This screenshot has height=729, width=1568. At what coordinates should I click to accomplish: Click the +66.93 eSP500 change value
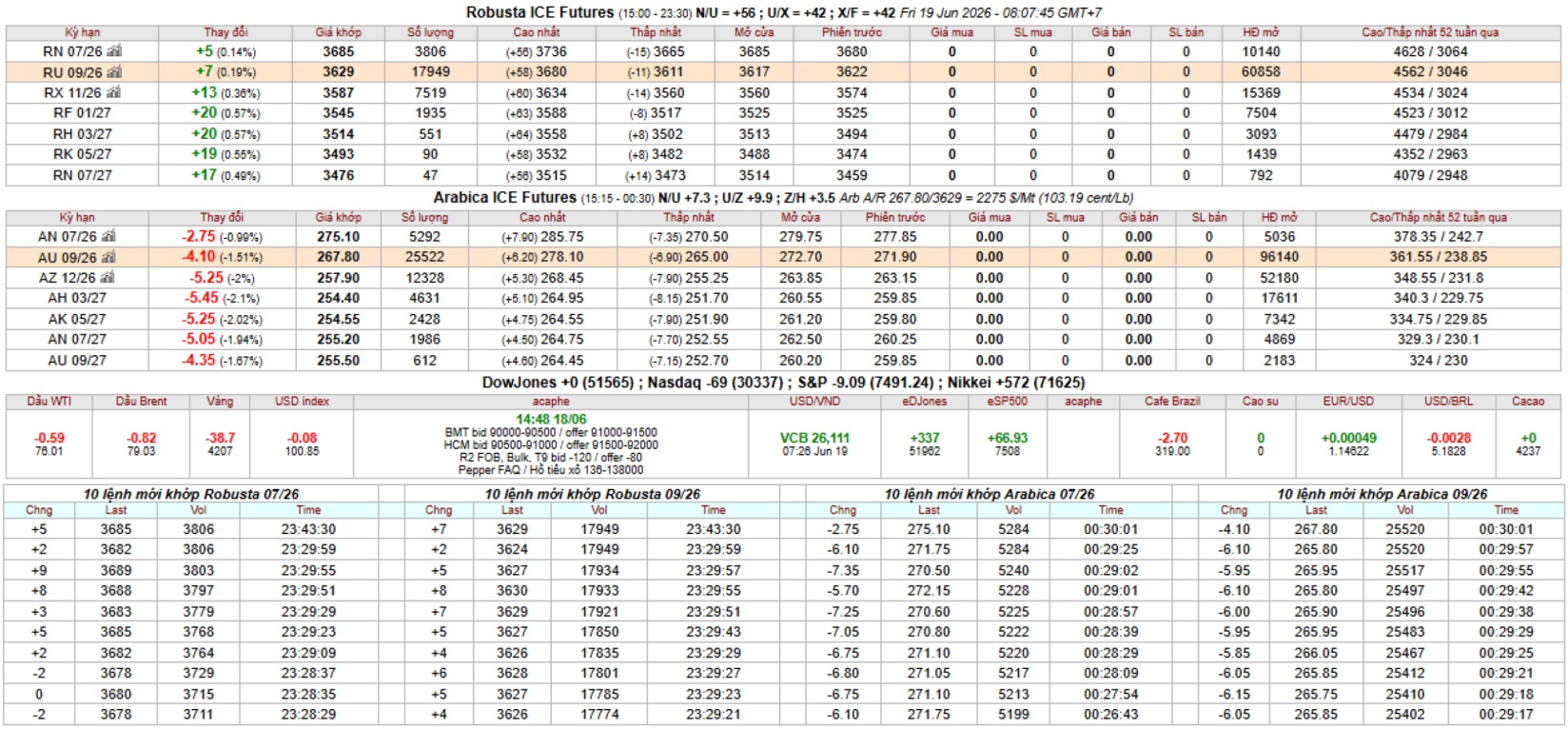[x=1008, y=438]
